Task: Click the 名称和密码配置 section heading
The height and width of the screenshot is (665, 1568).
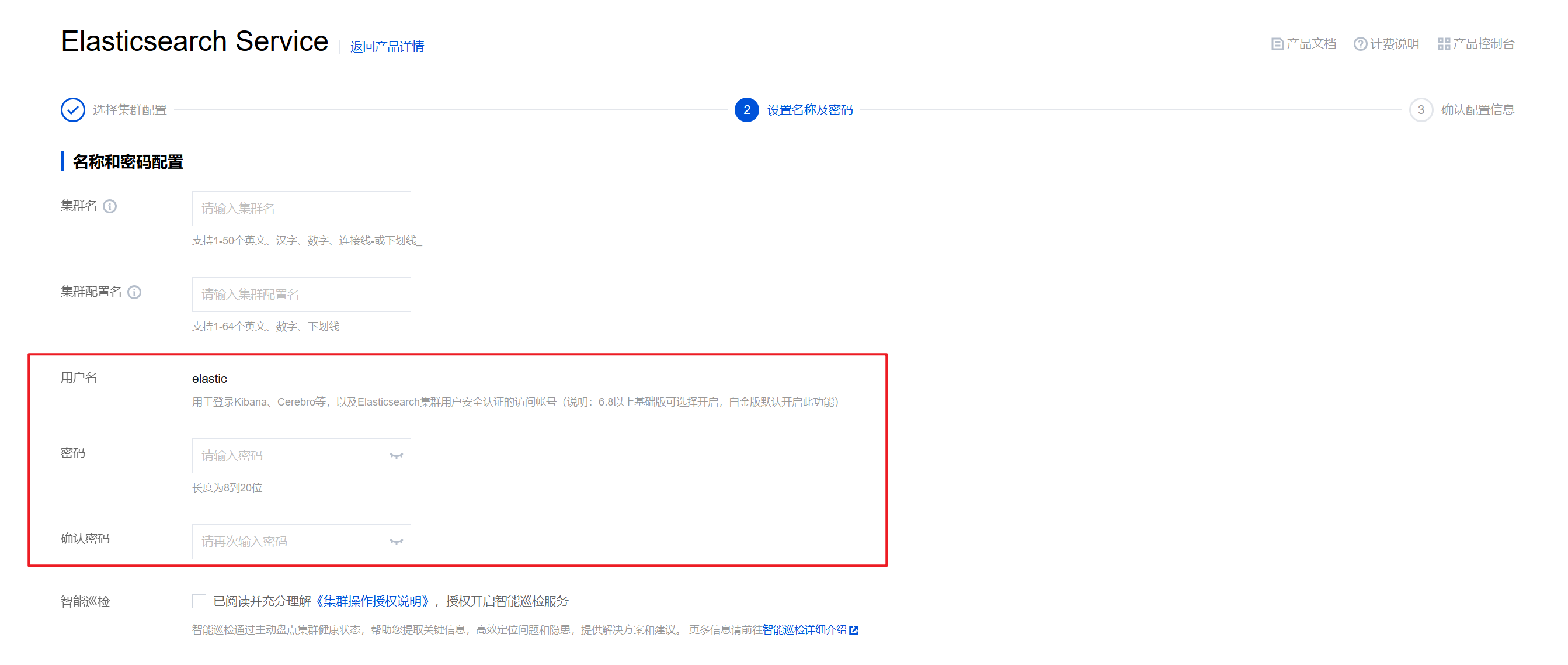Action: point(128,162)
